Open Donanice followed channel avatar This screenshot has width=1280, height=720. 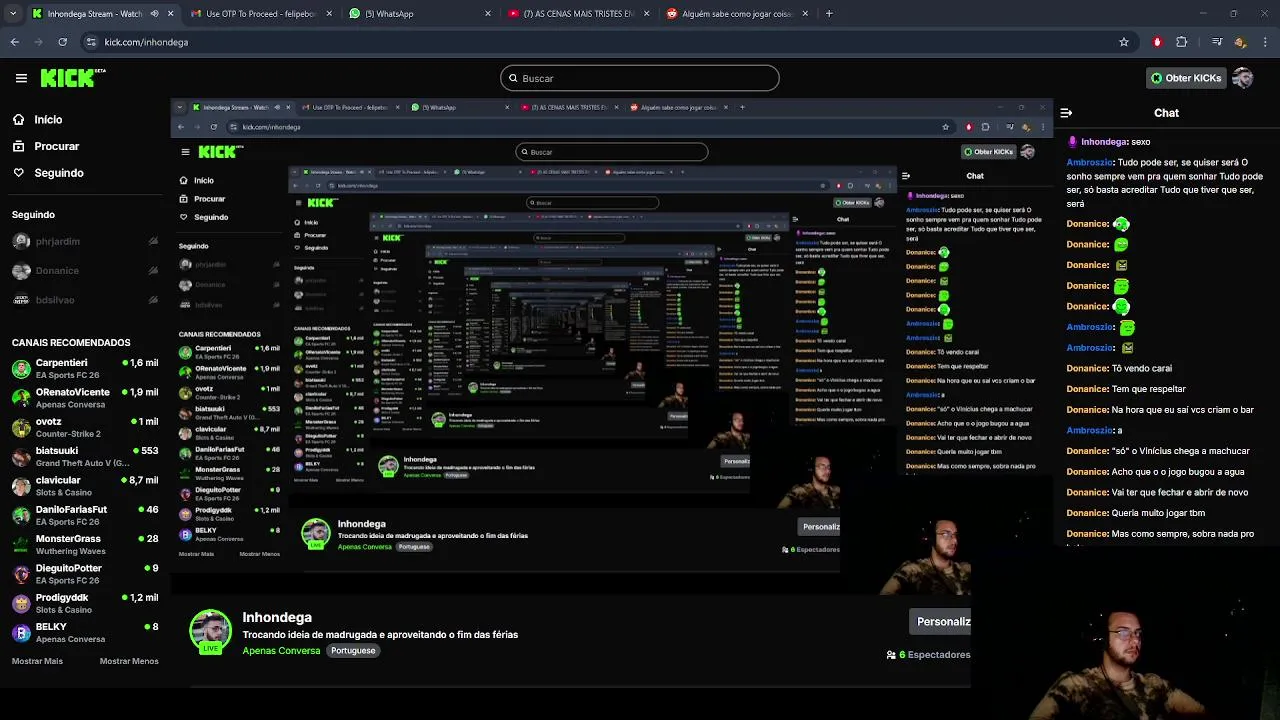click(x=21, y=270)
